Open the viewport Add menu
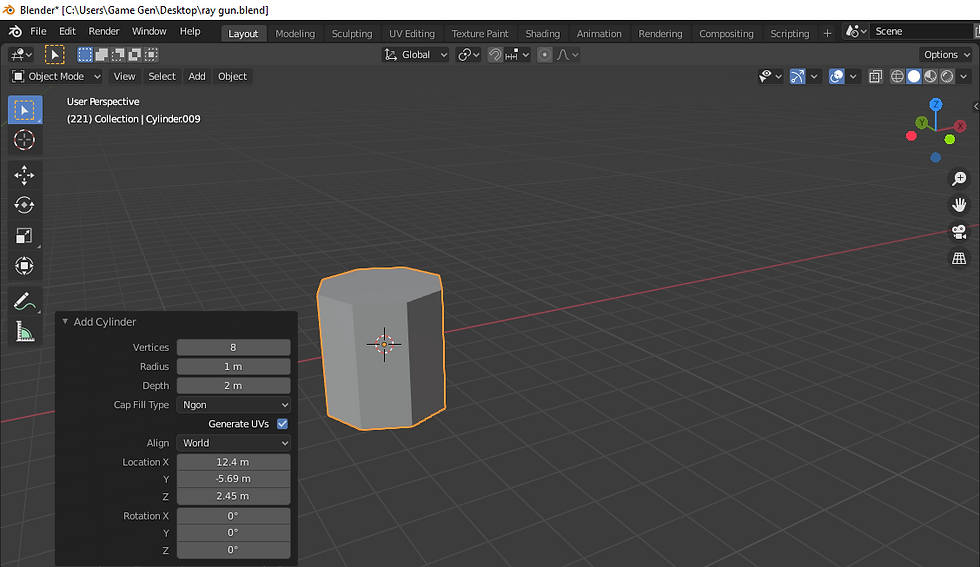 pos(197,76)
